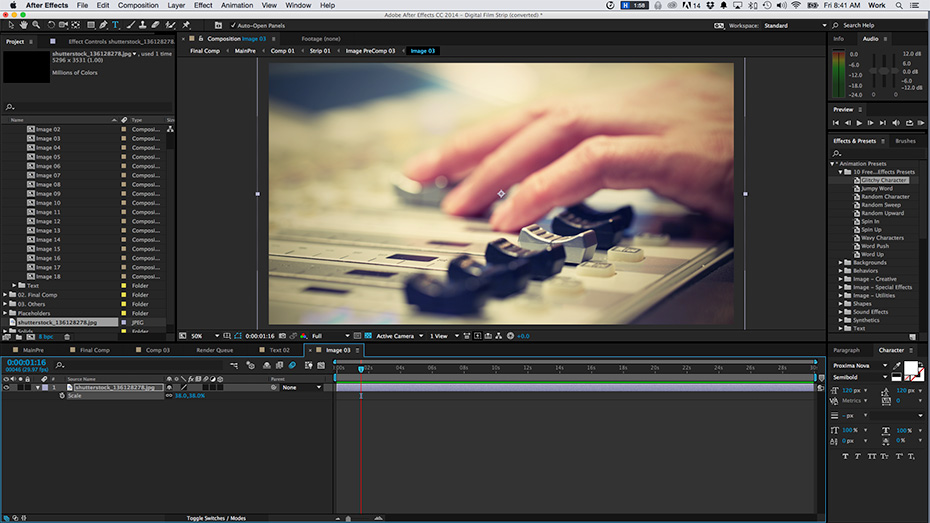Image resolution: width=930 pixels, height=523 pixels.
Task: Toggle the composition viewer lock icon
Action: point(200,39)
